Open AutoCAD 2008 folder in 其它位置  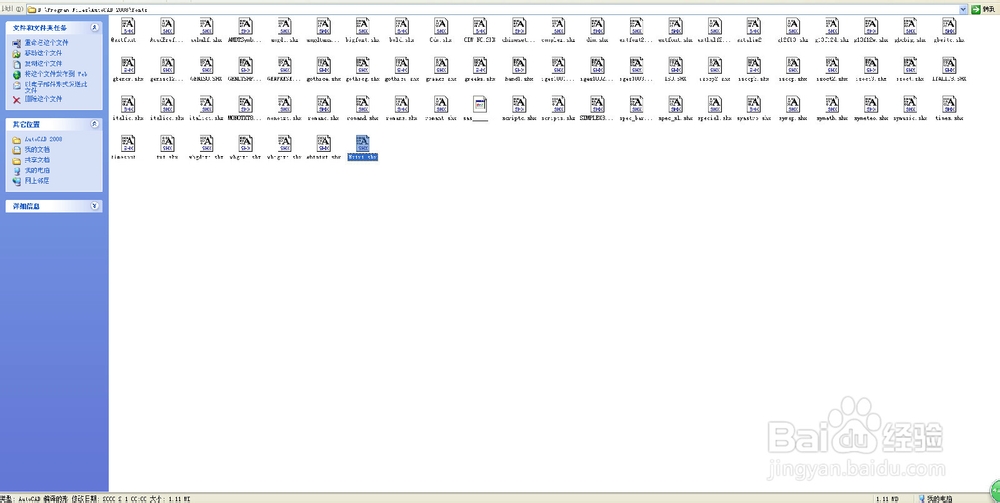point(43,139)
